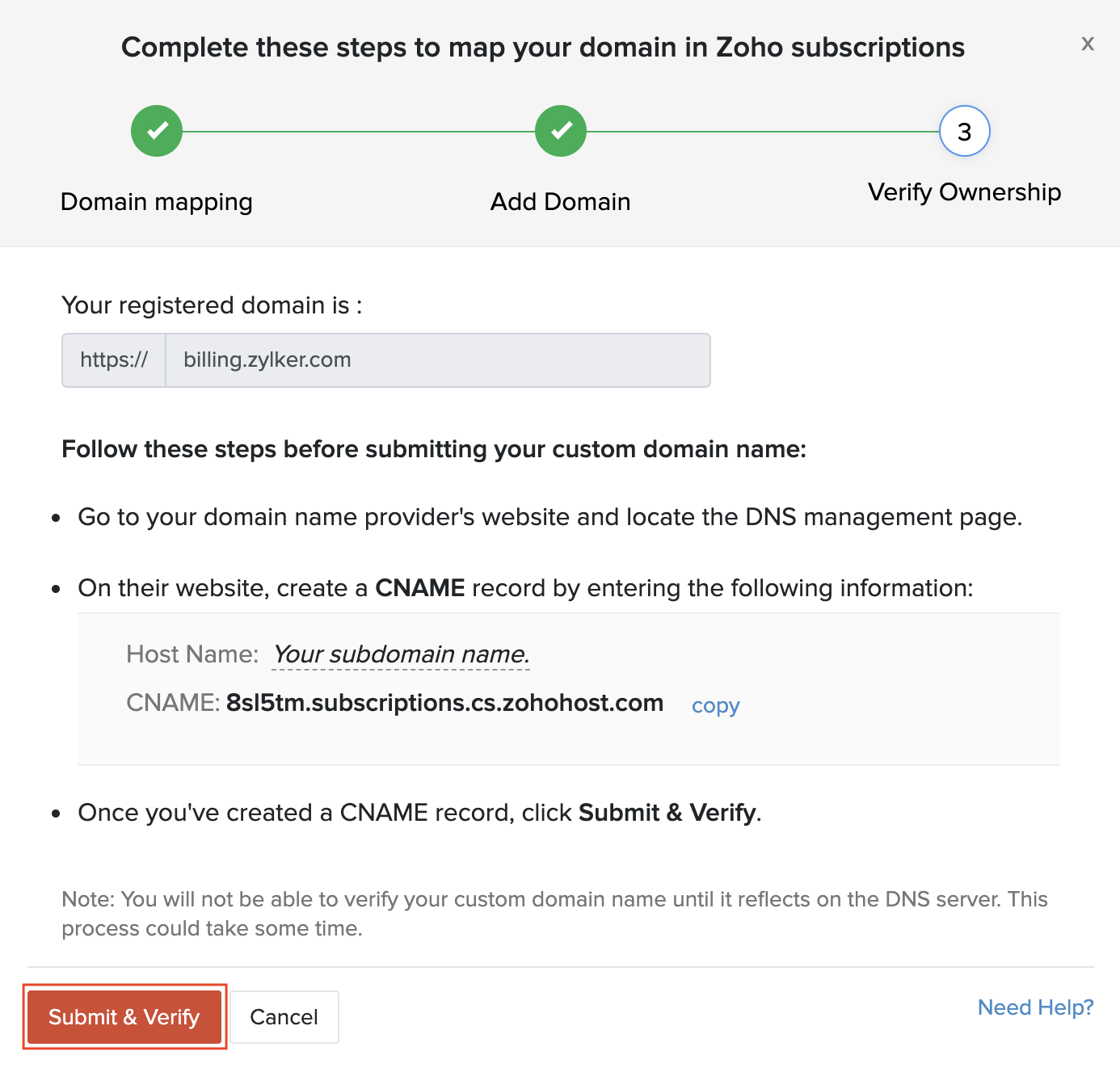Image resolution: width=1120 pixels, height=1068 pixels.
Task: Click the Add Domain completed check icon
Action: 560,130
